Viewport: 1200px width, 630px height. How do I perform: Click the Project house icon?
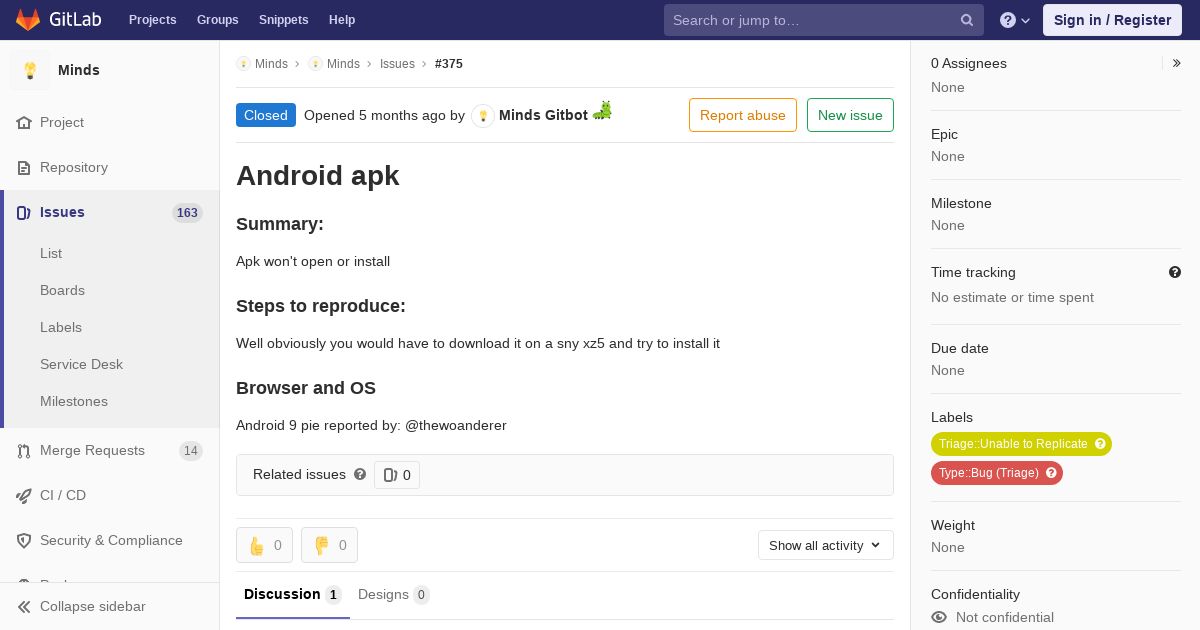(x=24, y=123)
